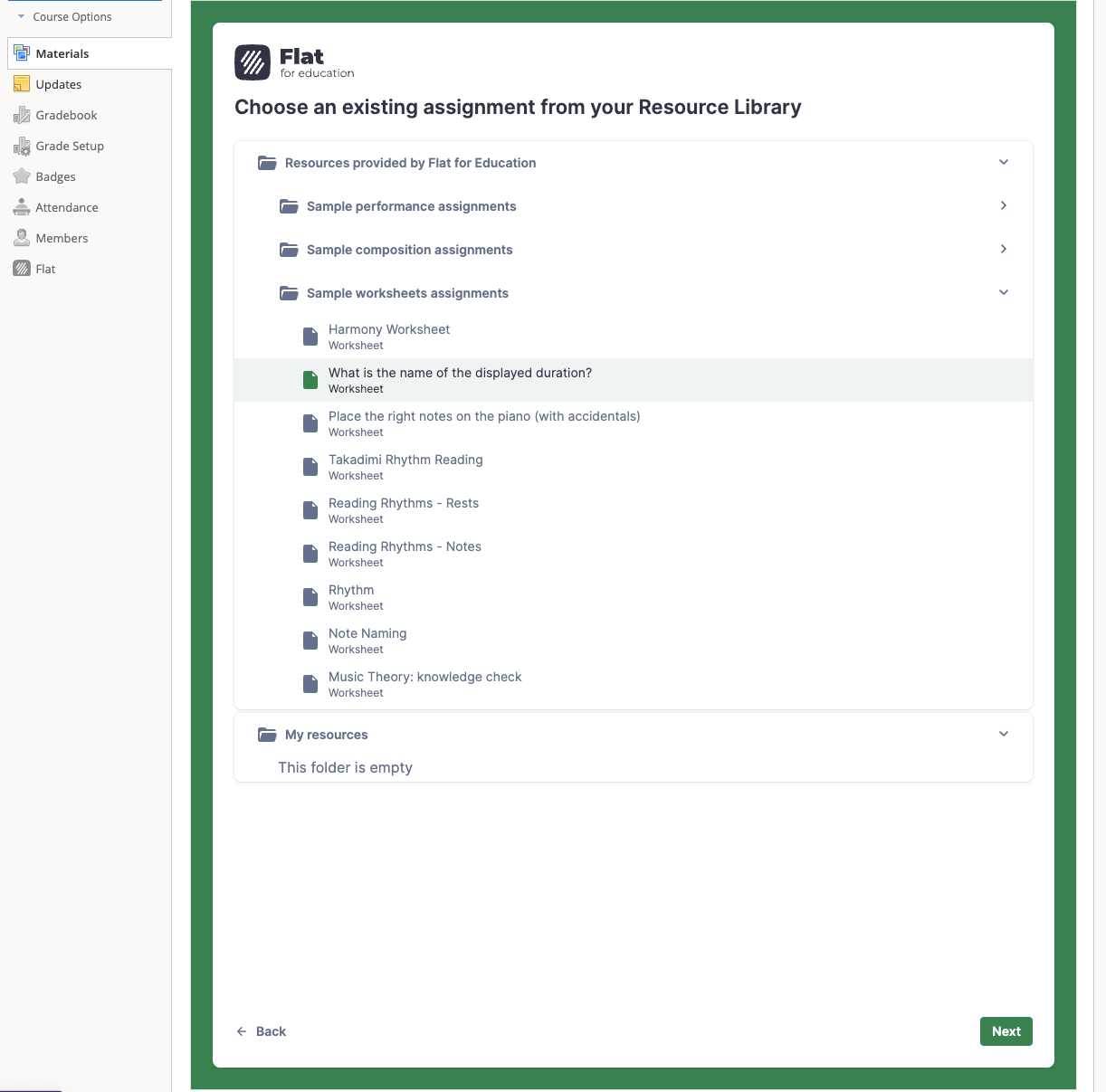Select the Takadimi Rhythm Reading worksheet
This screenshot has height=1092, width=1106.
click(405, 460)
